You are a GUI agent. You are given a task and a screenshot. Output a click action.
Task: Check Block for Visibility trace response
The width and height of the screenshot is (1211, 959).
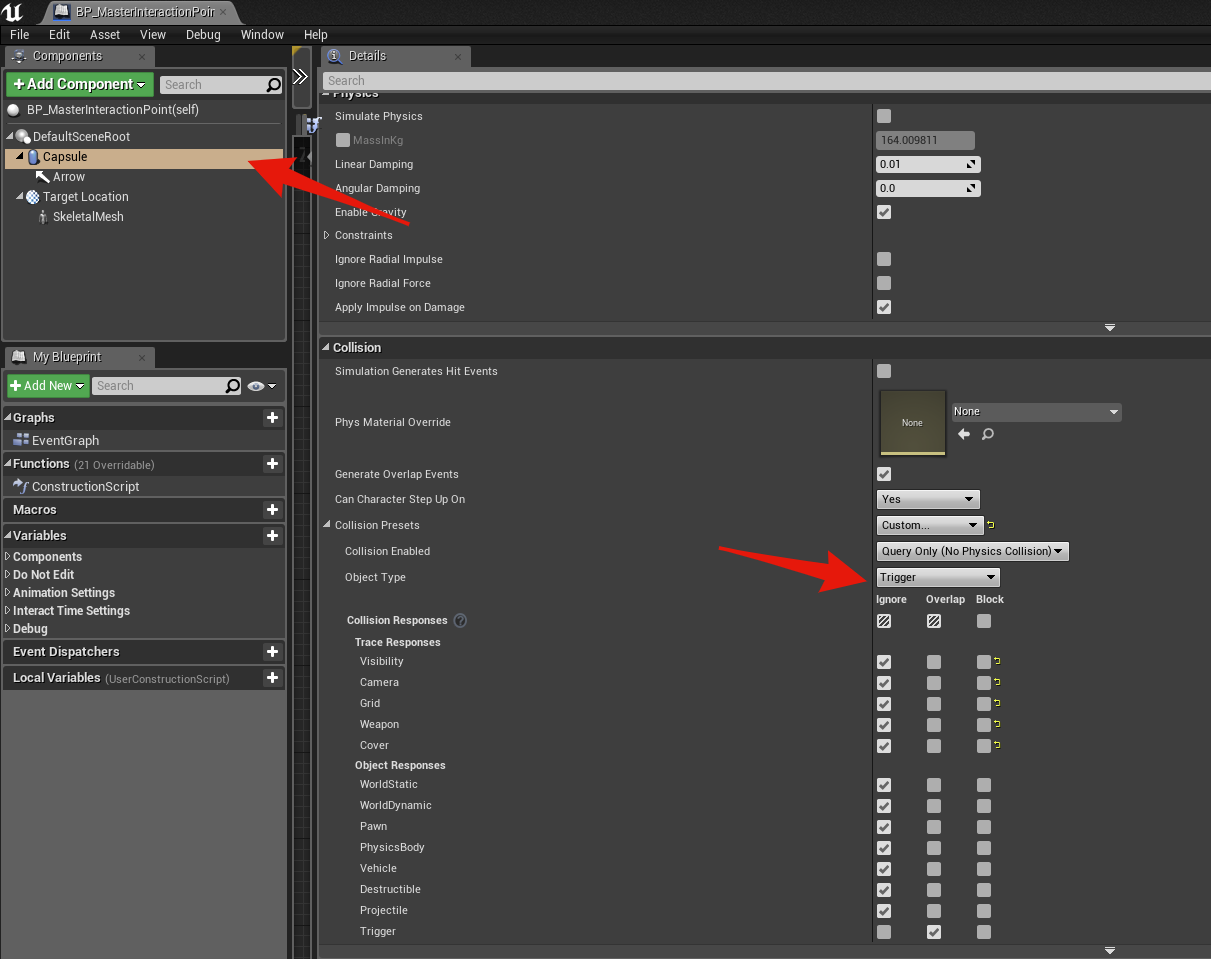click(x=984, y=662)
